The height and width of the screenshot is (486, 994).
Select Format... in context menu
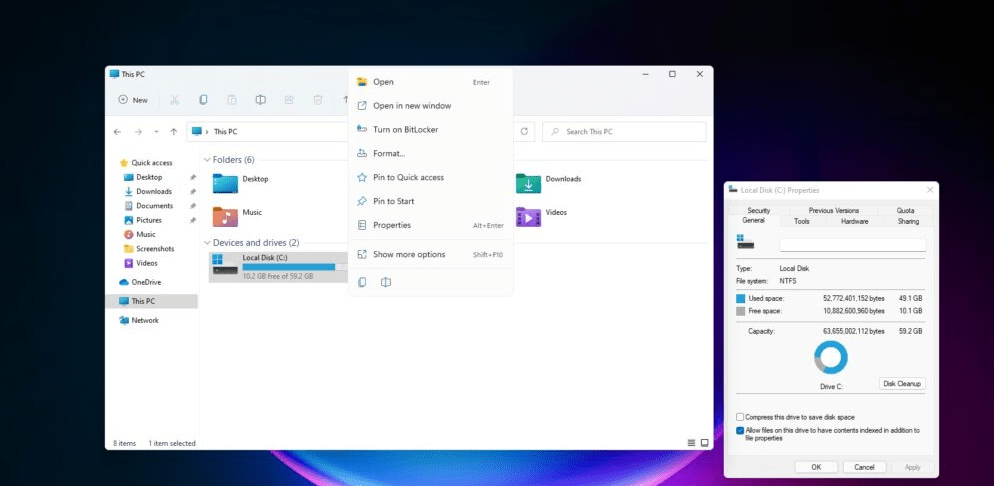click(430, 153)
